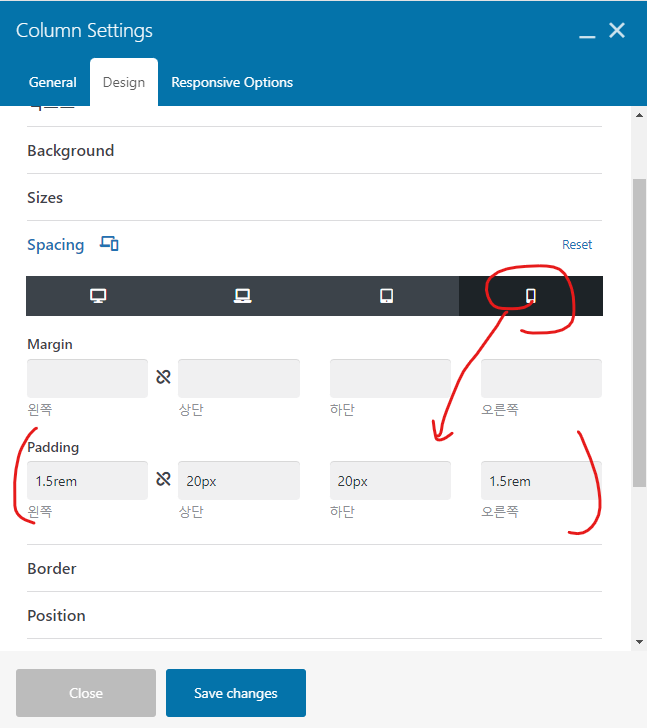The image size is (647, 728).
Task: Toggle responsive spacing icon beside Spacing
Action: pos(109,243)
